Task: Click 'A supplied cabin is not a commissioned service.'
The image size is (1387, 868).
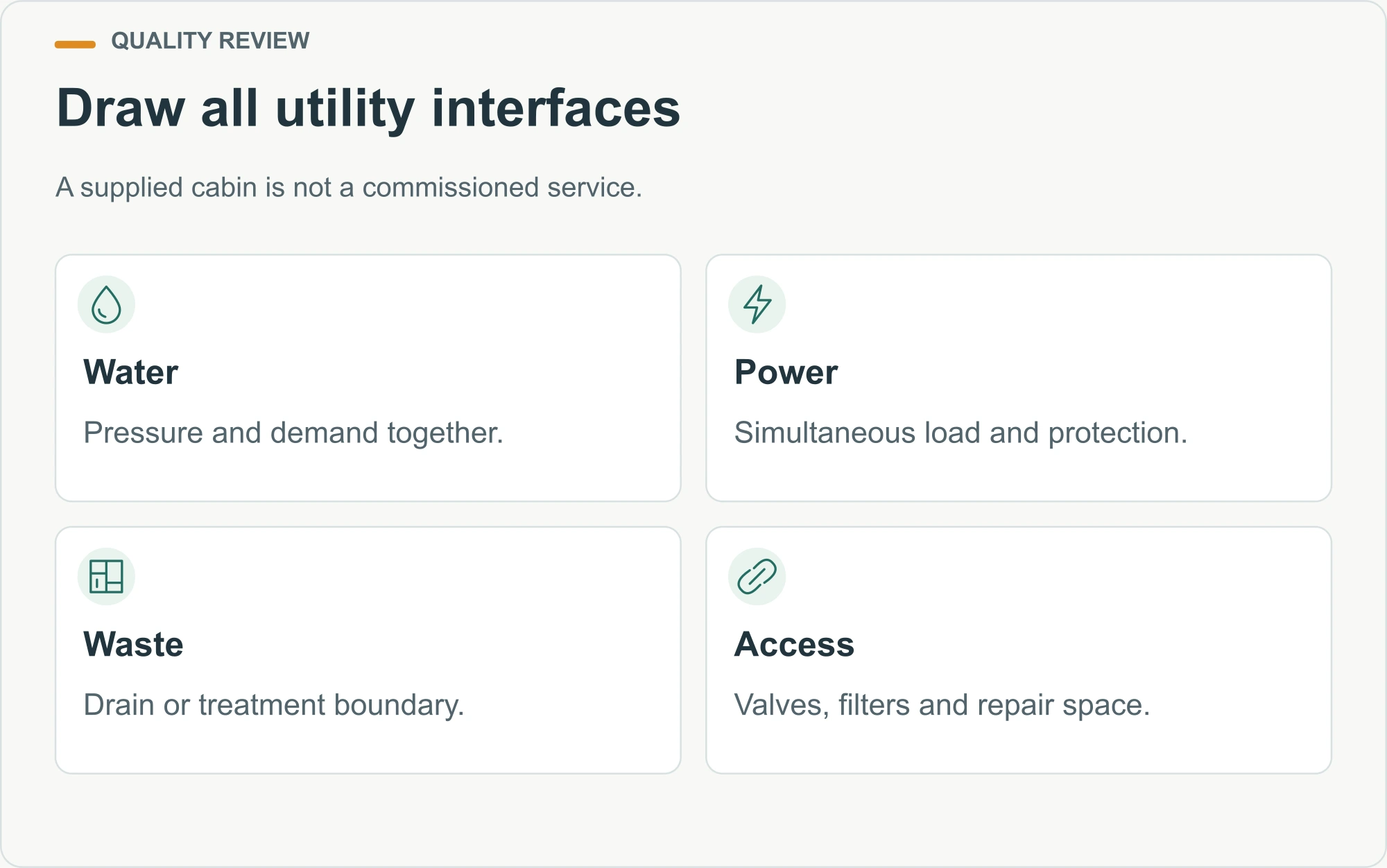Action: [x=349, y=187]
